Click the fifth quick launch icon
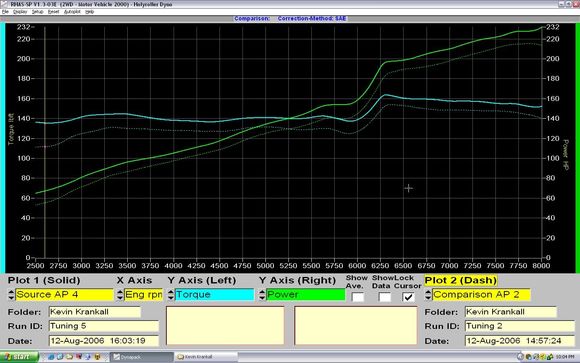The height and width of the screenshot is (363, 580). pos(88,357)
